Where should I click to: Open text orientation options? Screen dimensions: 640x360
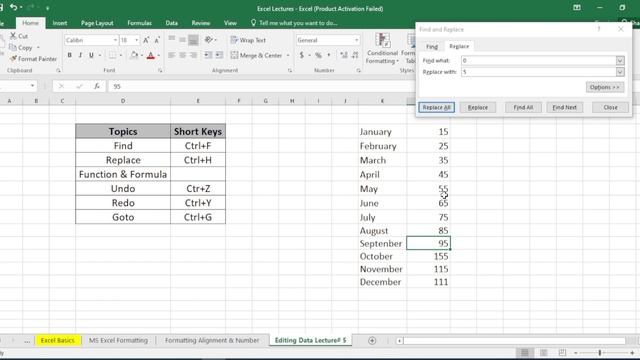(211, 40)
